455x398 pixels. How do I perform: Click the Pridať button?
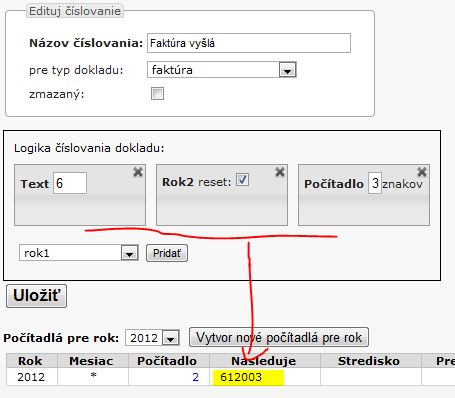pos(167,253)
